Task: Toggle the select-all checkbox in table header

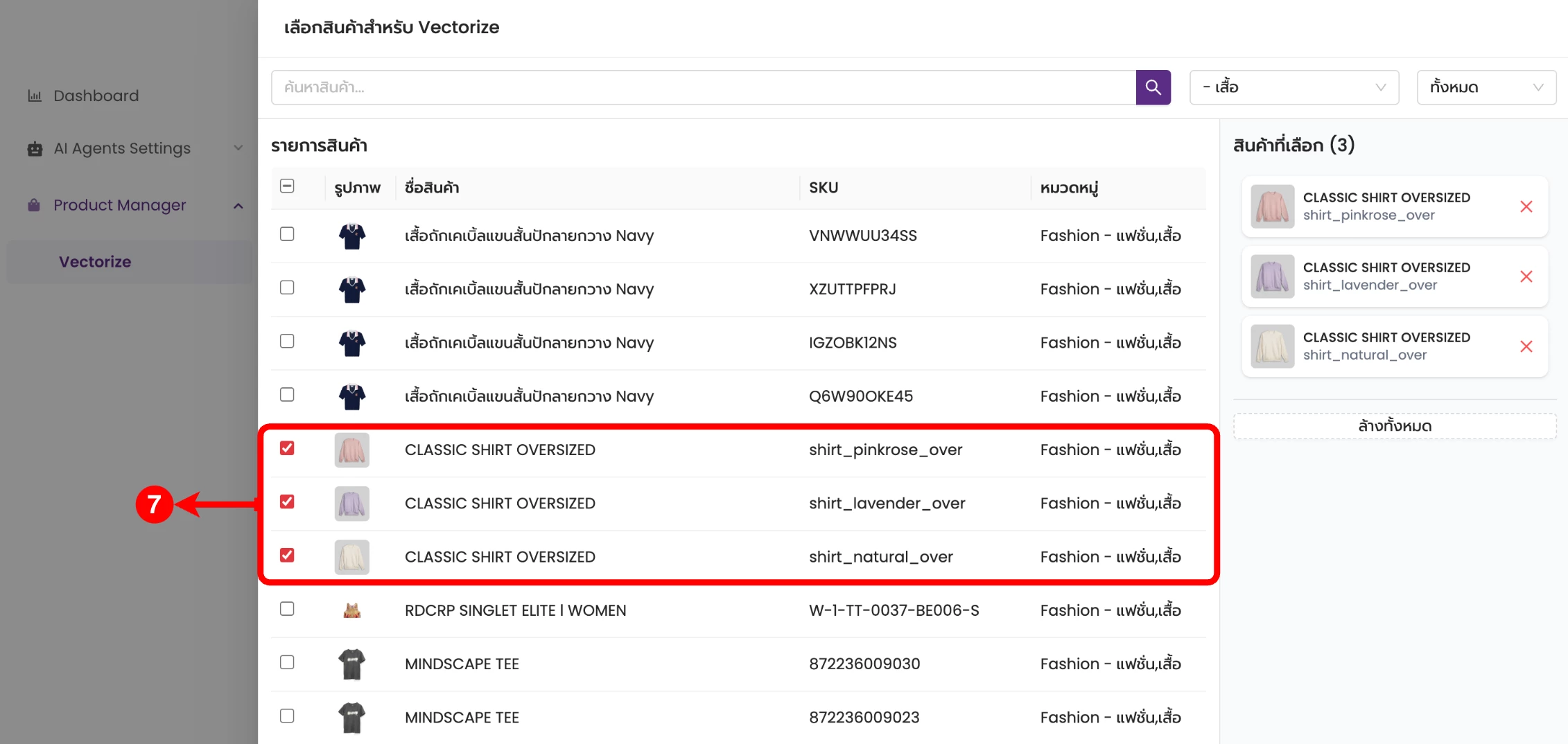Action: [x=287, y=186]
